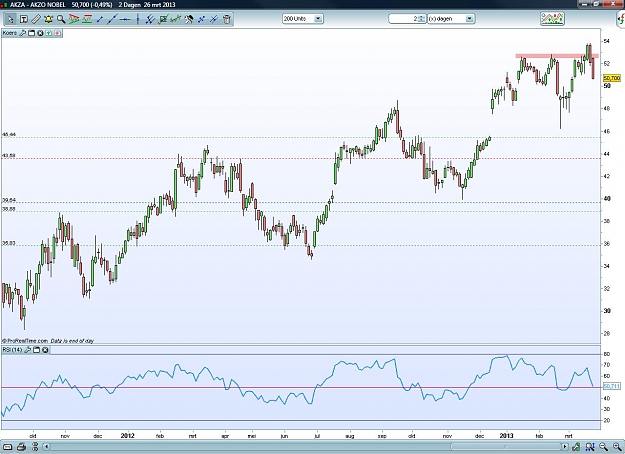The image size is (625, 454).
Task: Click Koers panel window icon
Action: (31, 33)
